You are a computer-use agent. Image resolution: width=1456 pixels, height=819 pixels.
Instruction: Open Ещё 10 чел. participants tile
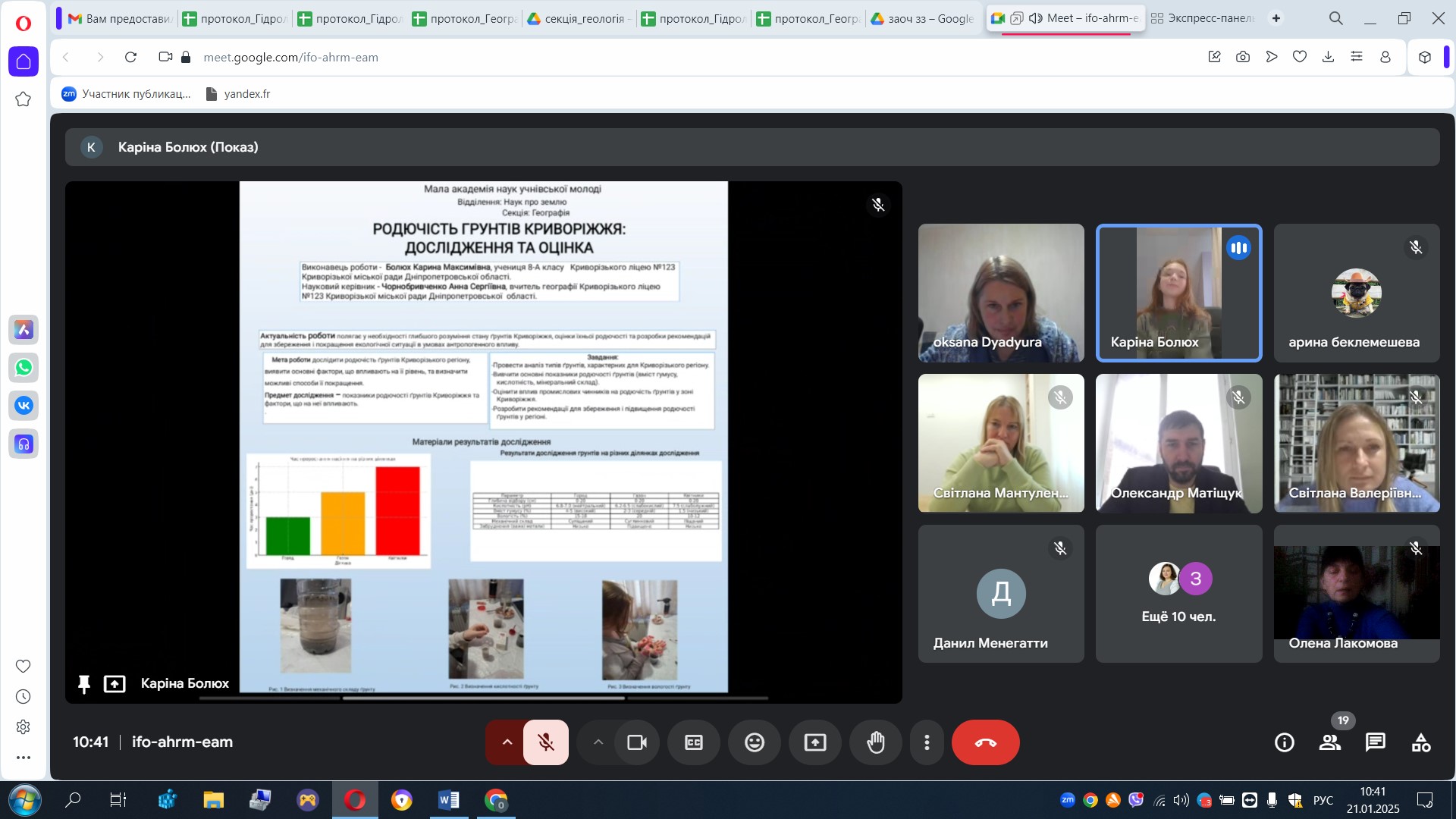coord(1179,594)
